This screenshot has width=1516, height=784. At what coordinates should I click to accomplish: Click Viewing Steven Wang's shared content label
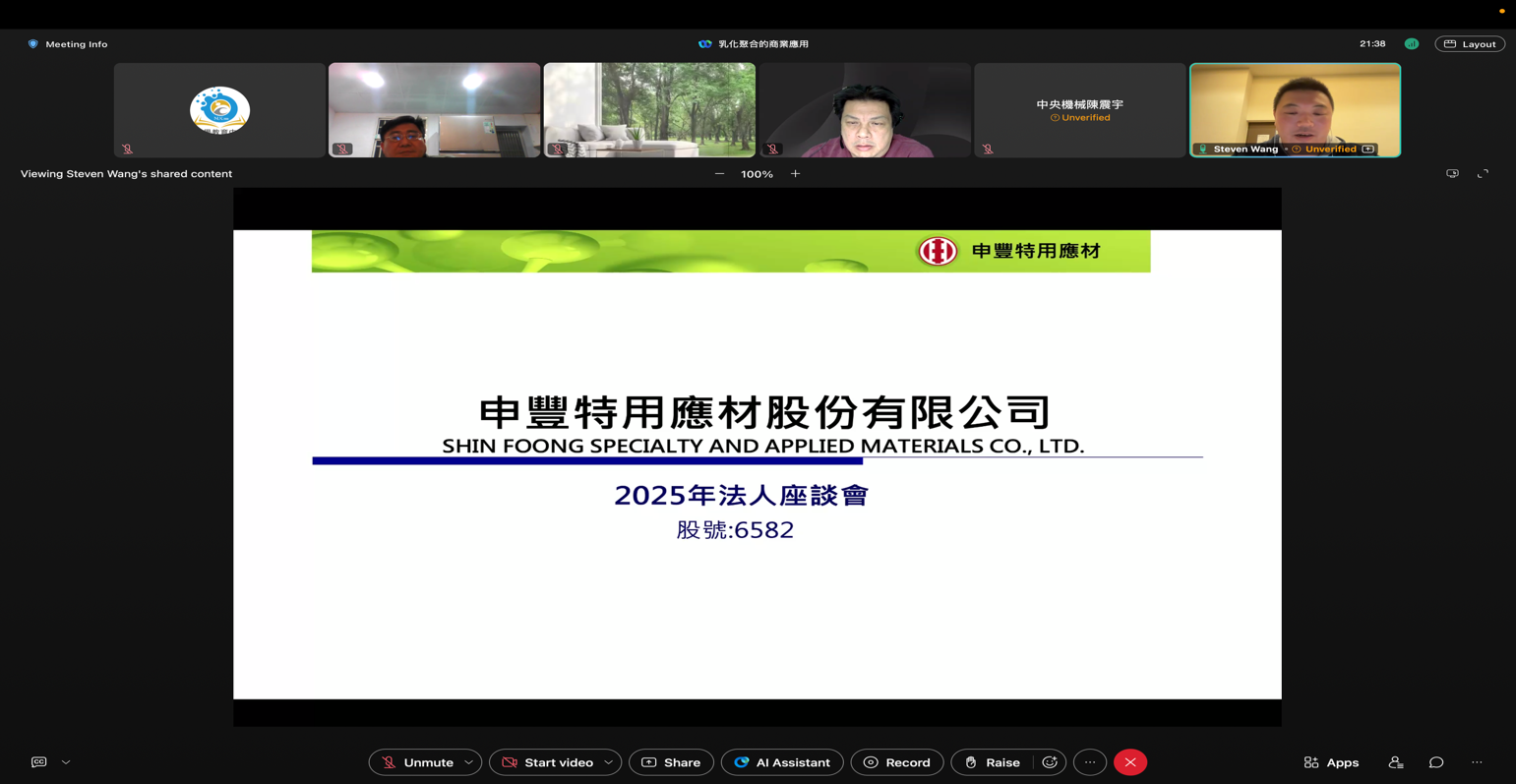(126, 174)
